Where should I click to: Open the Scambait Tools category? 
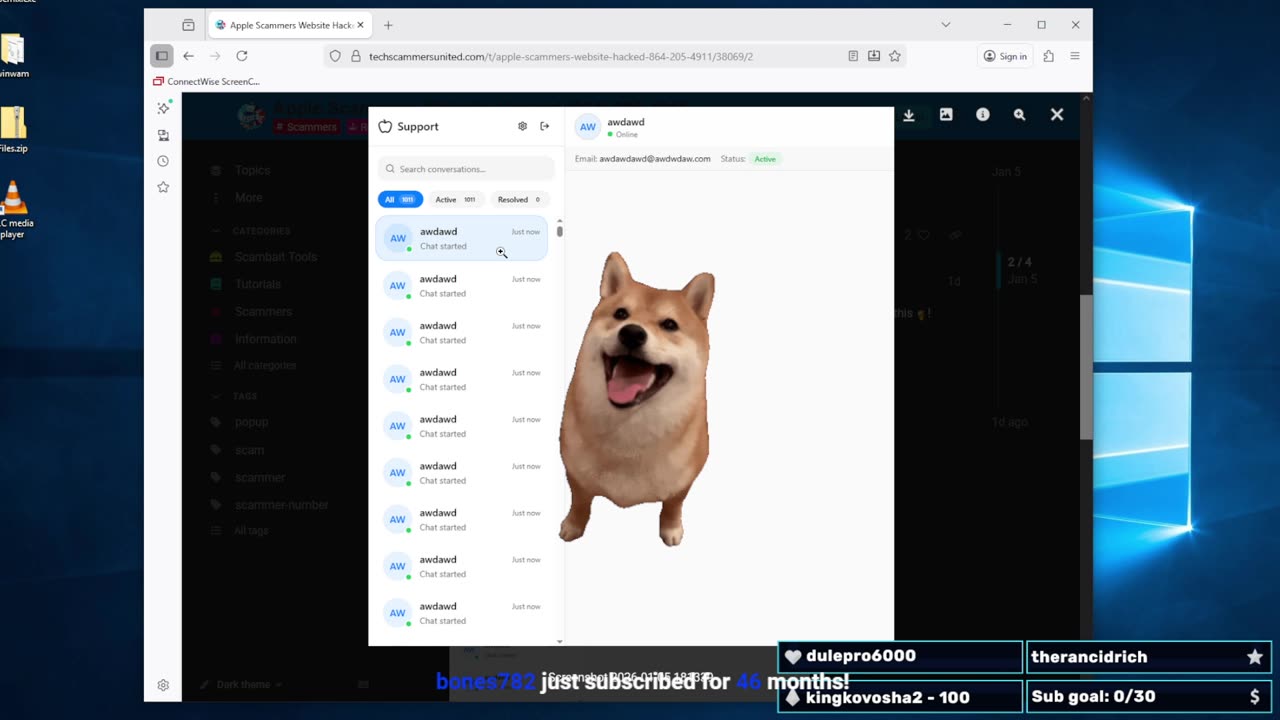[x=275, y=257]
